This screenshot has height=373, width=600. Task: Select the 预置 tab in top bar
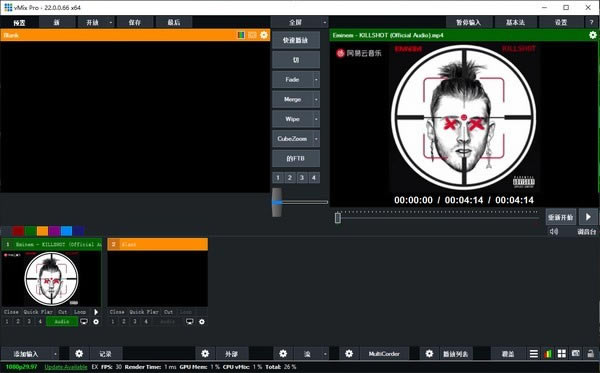(19, 22)
